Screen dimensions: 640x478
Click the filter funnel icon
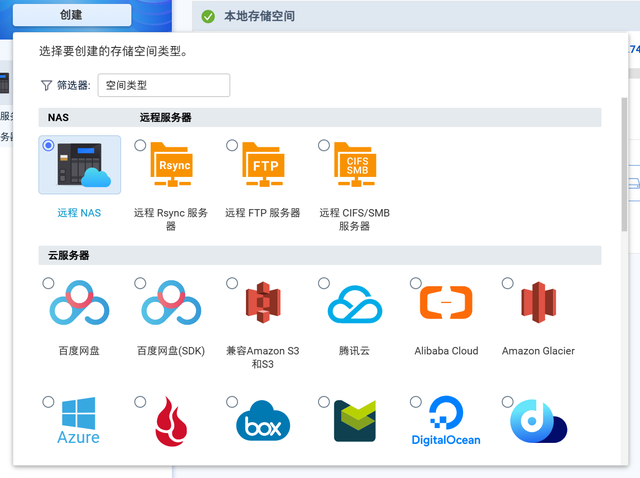46,85
